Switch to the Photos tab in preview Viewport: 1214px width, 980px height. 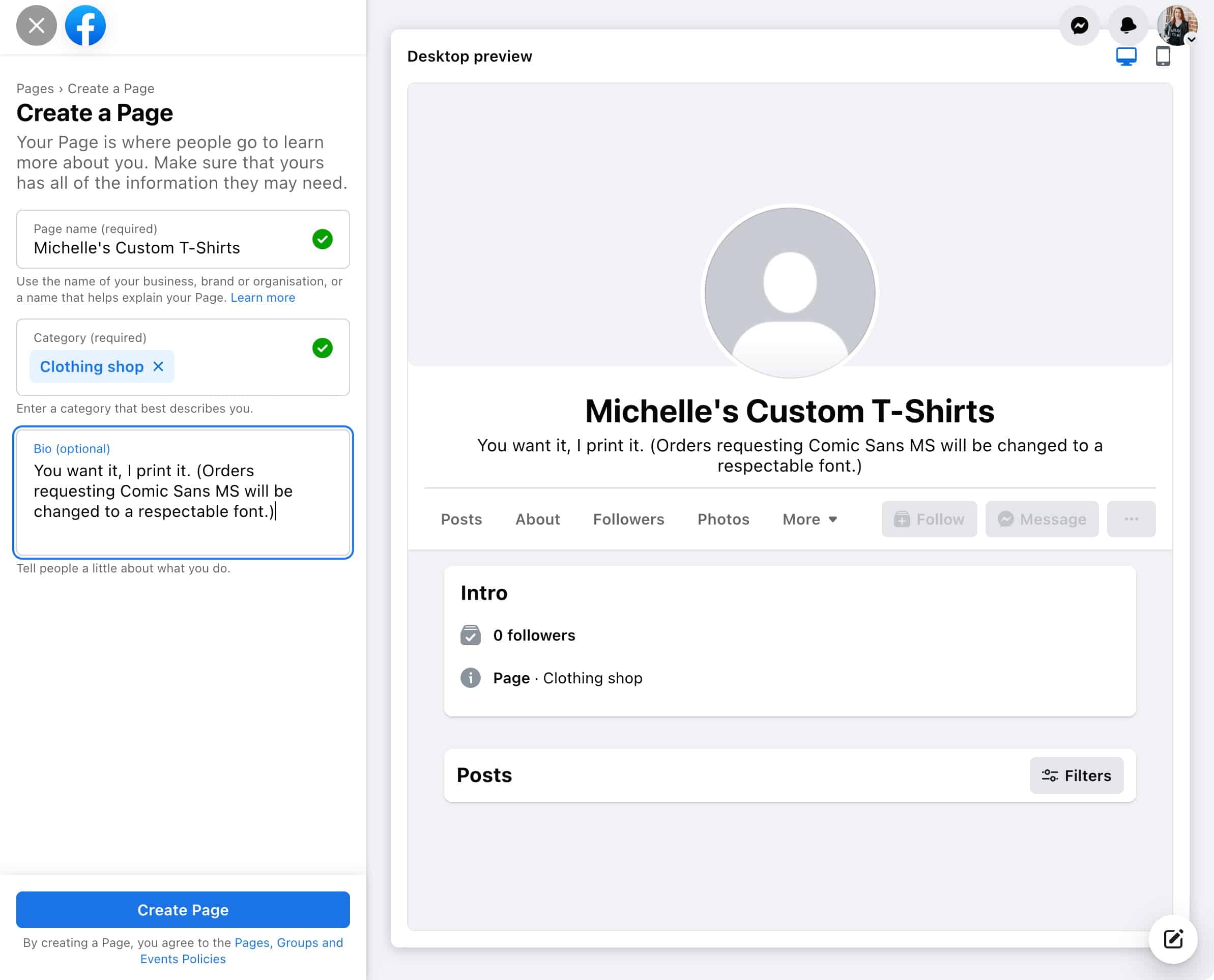(x=723, y=518)
